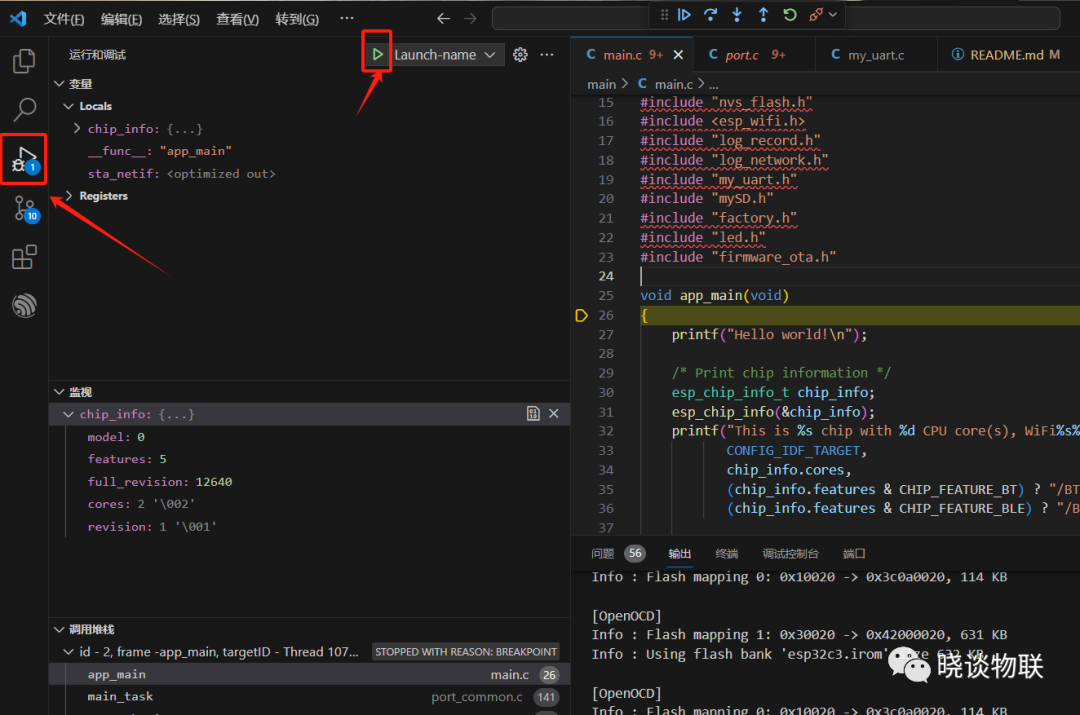Open the 查看(V) menu
This screenshot has height=715, width=1080.
237,19
